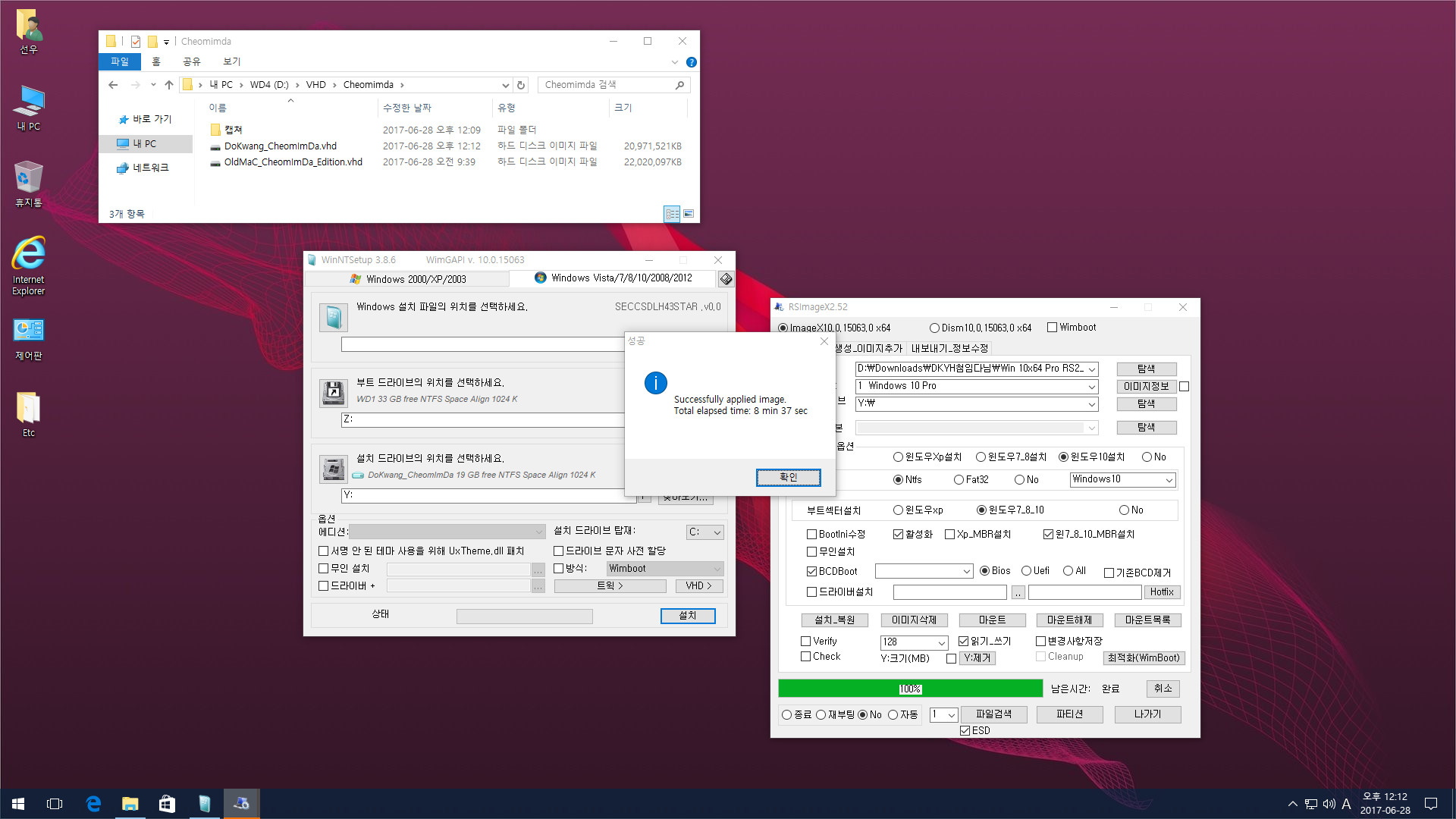The width and height of the screenshot is (1456, 819).
Task: Go up one folder level in Explorer
Action: point(169,85)
